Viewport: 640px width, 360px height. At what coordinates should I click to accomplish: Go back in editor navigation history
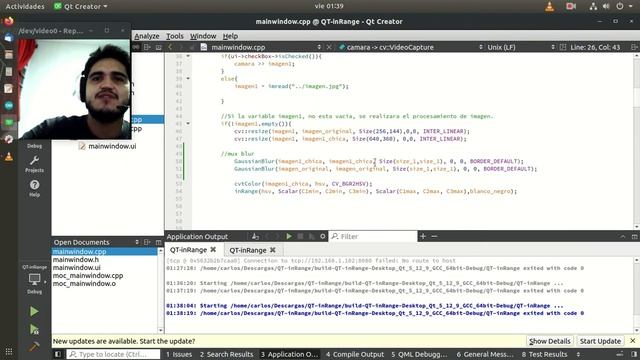(x=170, y=47)
